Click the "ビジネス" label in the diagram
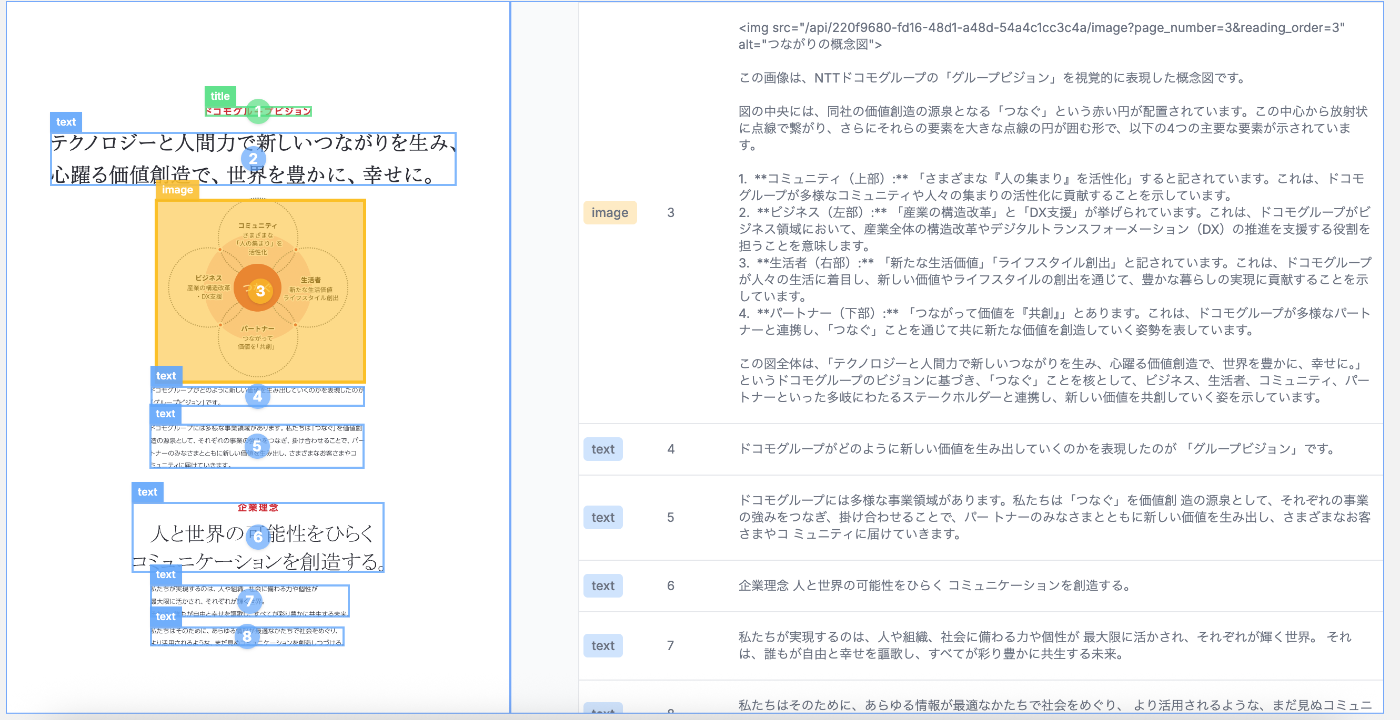The width and height of the screenshot is (1400, 720). [208, 277]
